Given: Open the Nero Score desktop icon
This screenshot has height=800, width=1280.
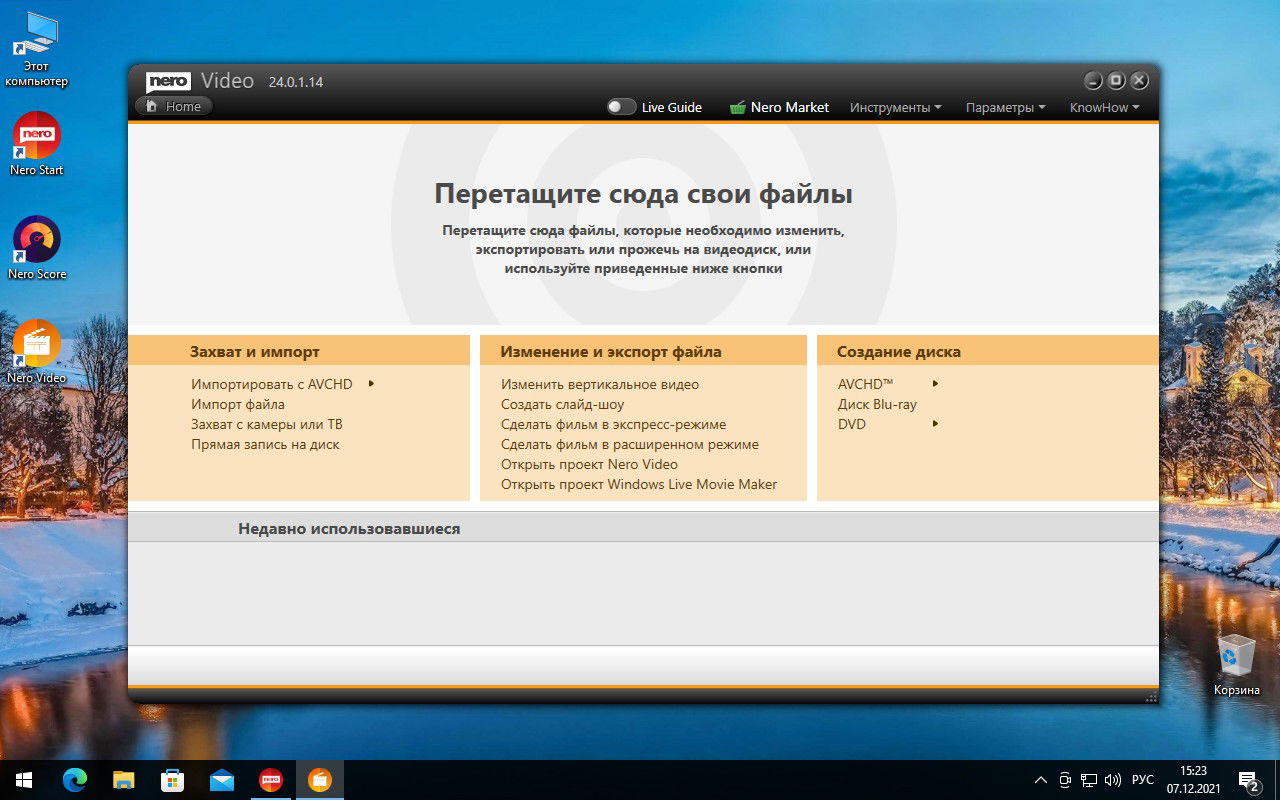Looking at the screenshot, I should [37, 248].
